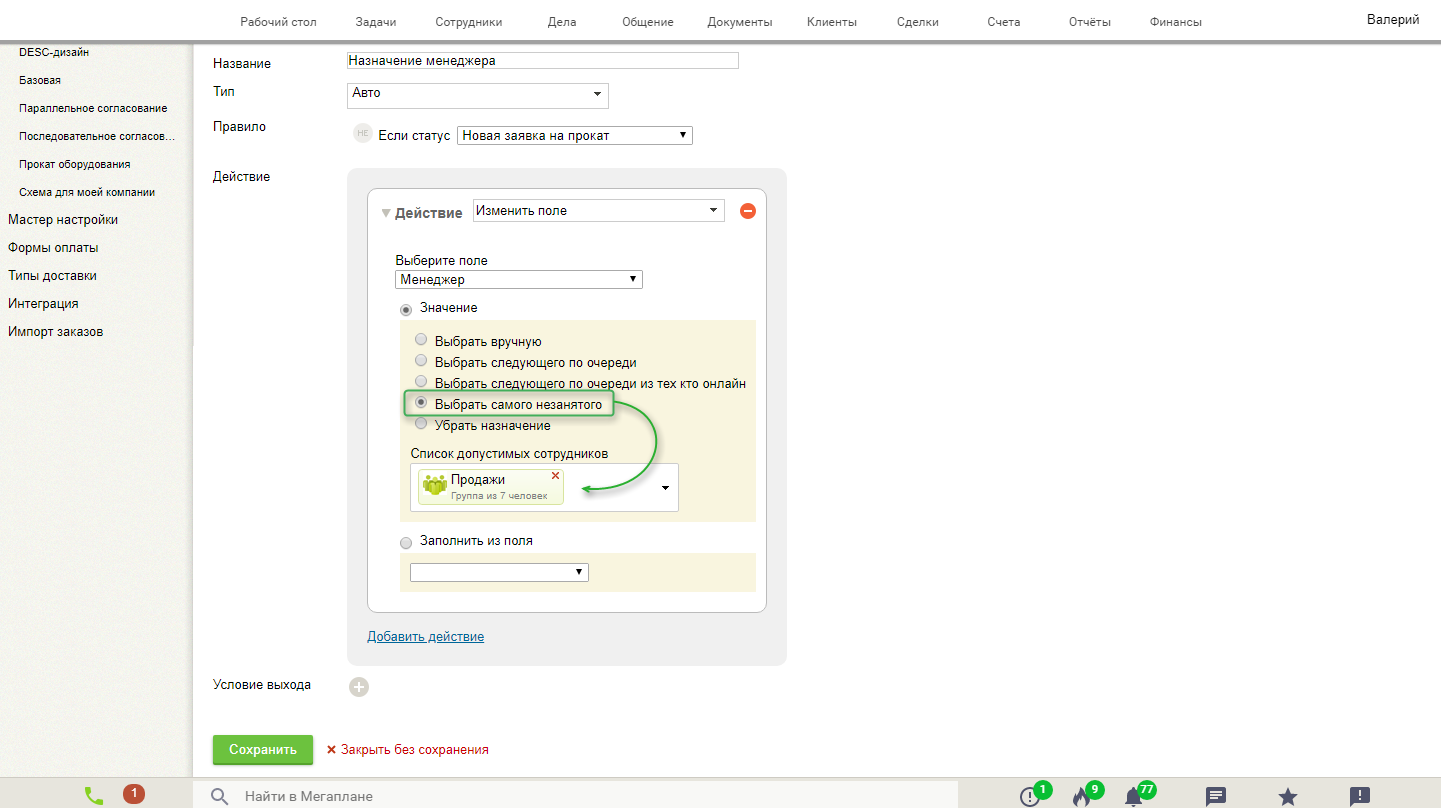Viewport: 1441px width, 808px height.
Task: Open favorites star icon
Action: click(1288, 797)
